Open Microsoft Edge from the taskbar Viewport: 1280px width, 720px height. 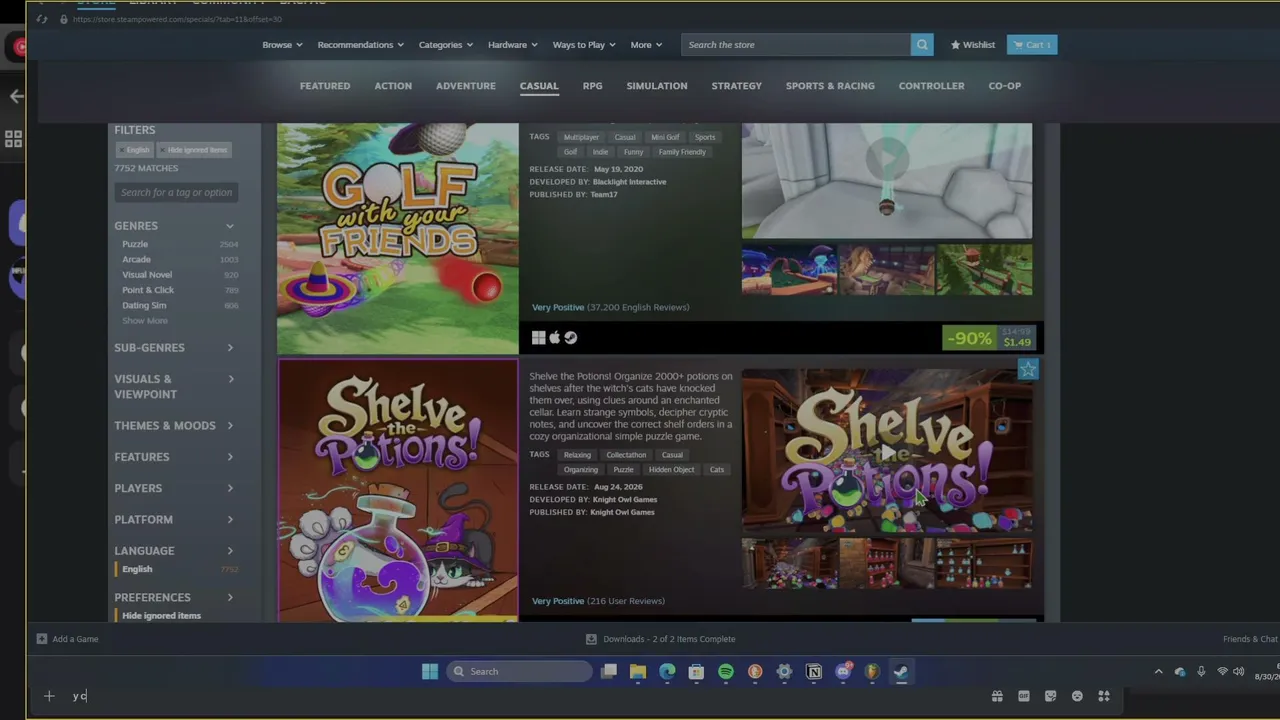(x=667, y=672)
